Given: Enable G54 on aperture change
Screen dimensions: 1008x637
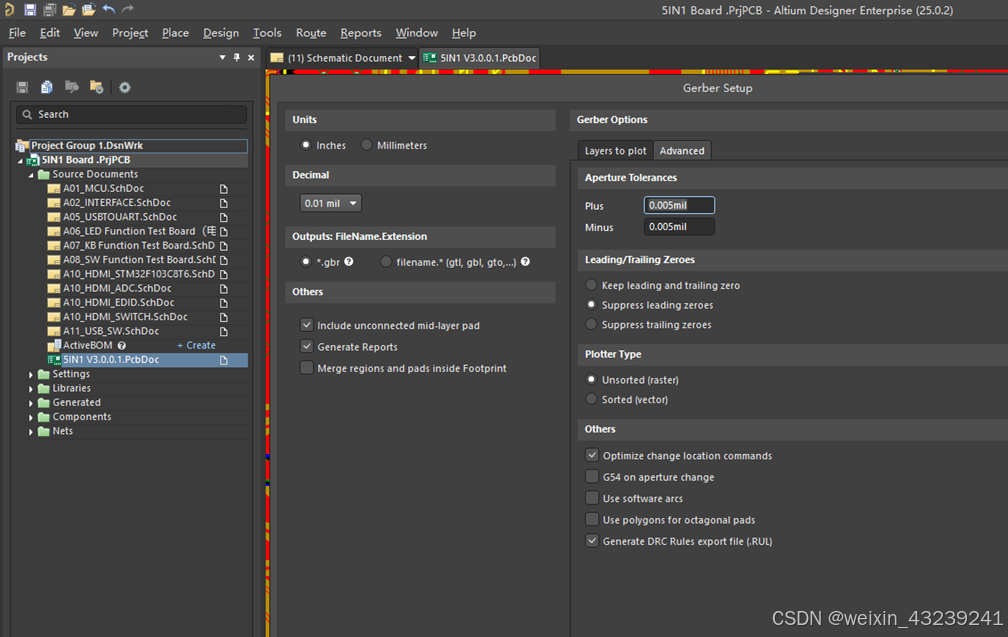Looking at the screenshot, I should (592, 476).
